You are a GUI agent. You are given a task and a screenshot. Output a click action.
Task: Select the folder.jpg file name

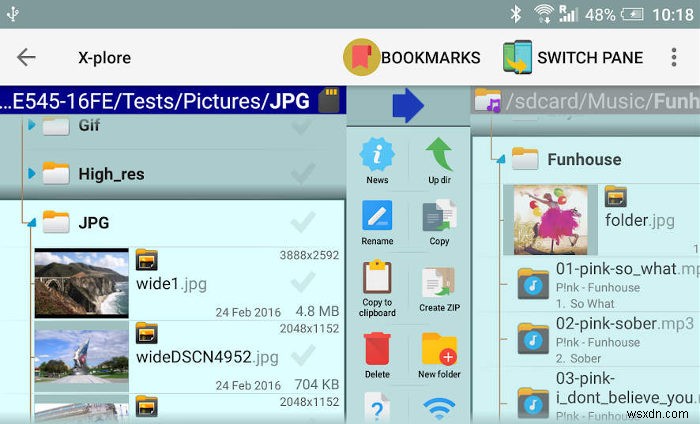pyautogui.click(x=640, y=220)
